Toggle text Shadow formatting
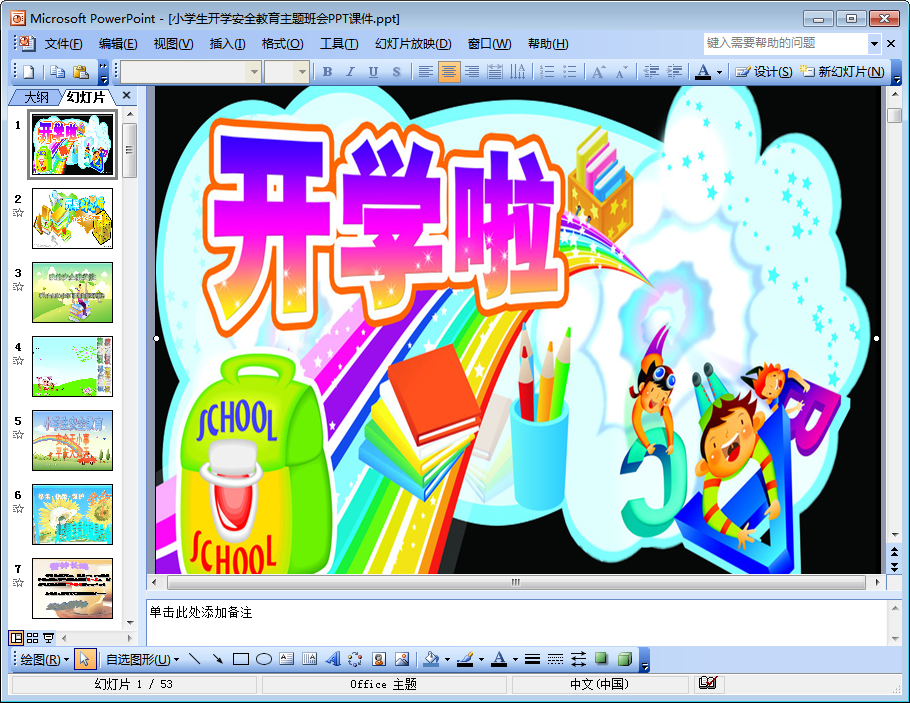Image resolution: width=910 pixels, height=703 pixels. (396, 72)
